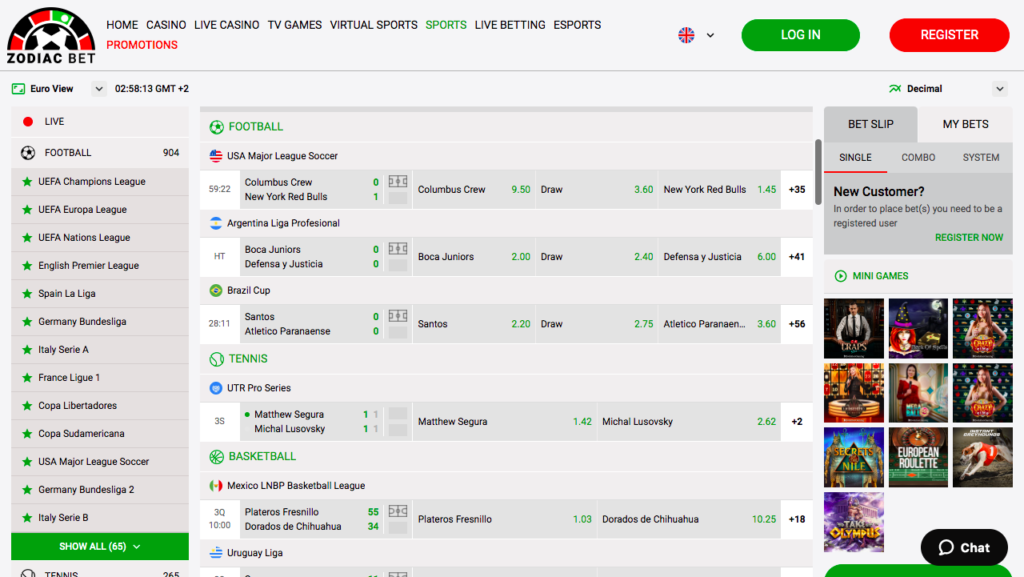
Task: Click the Euro View layout icon
Action: 18,89
